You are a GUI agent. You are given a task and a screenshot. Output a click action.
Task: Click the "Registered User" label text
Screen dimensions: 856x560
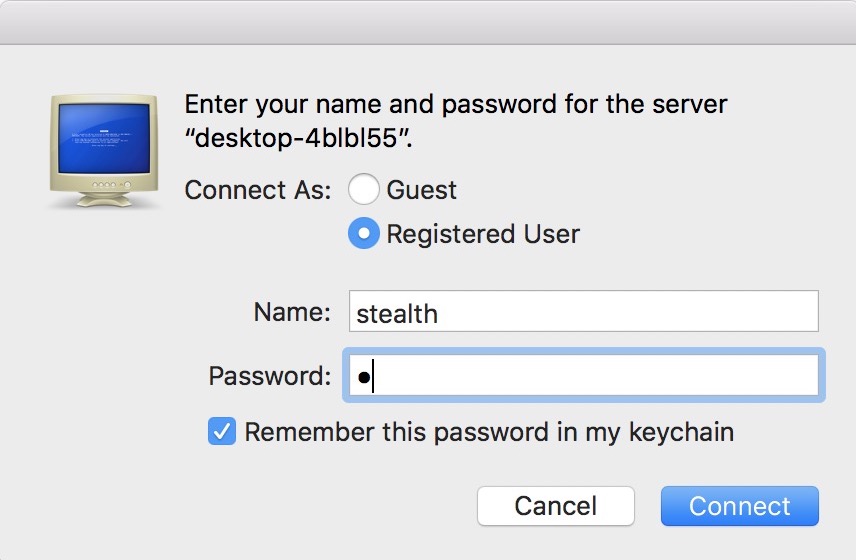[483, 234]
